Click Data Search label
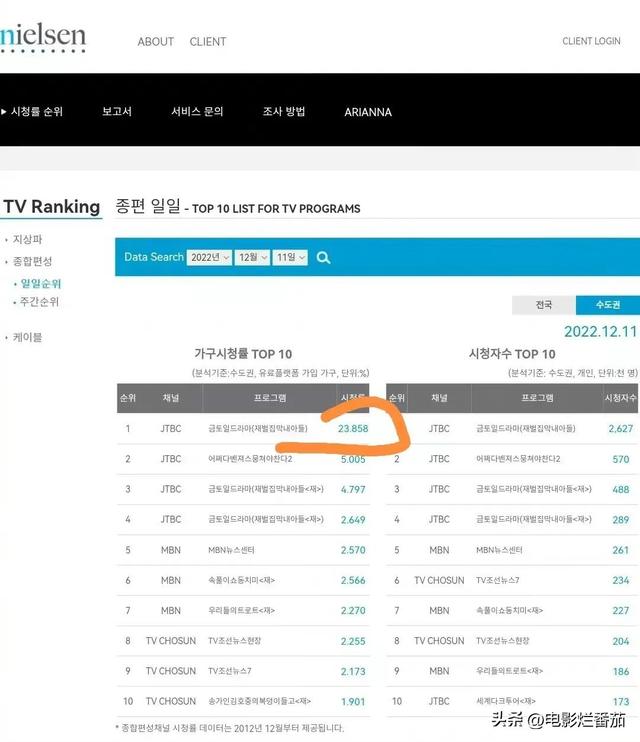The height and width of the screenshot is (742, 640). [x=154, y=257]
